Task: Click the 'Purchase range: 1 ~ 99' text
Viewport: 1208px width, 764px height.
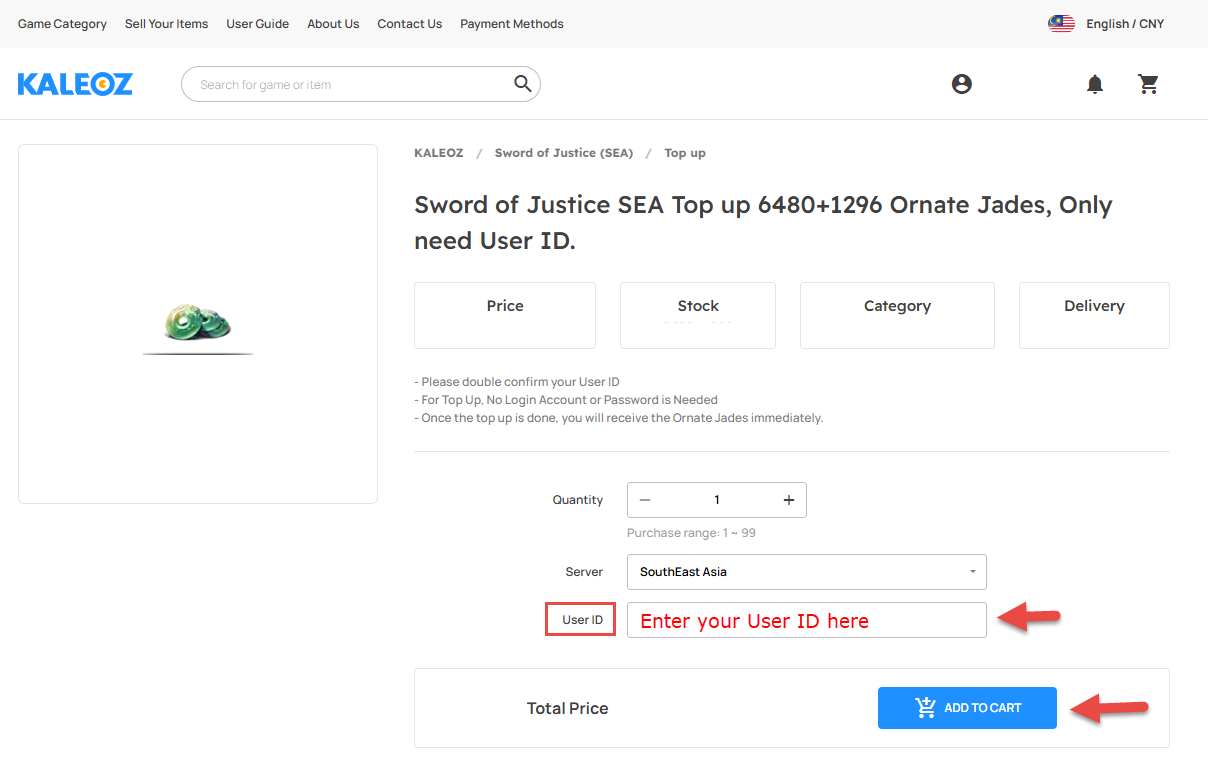Action: [x=691, y=533]
